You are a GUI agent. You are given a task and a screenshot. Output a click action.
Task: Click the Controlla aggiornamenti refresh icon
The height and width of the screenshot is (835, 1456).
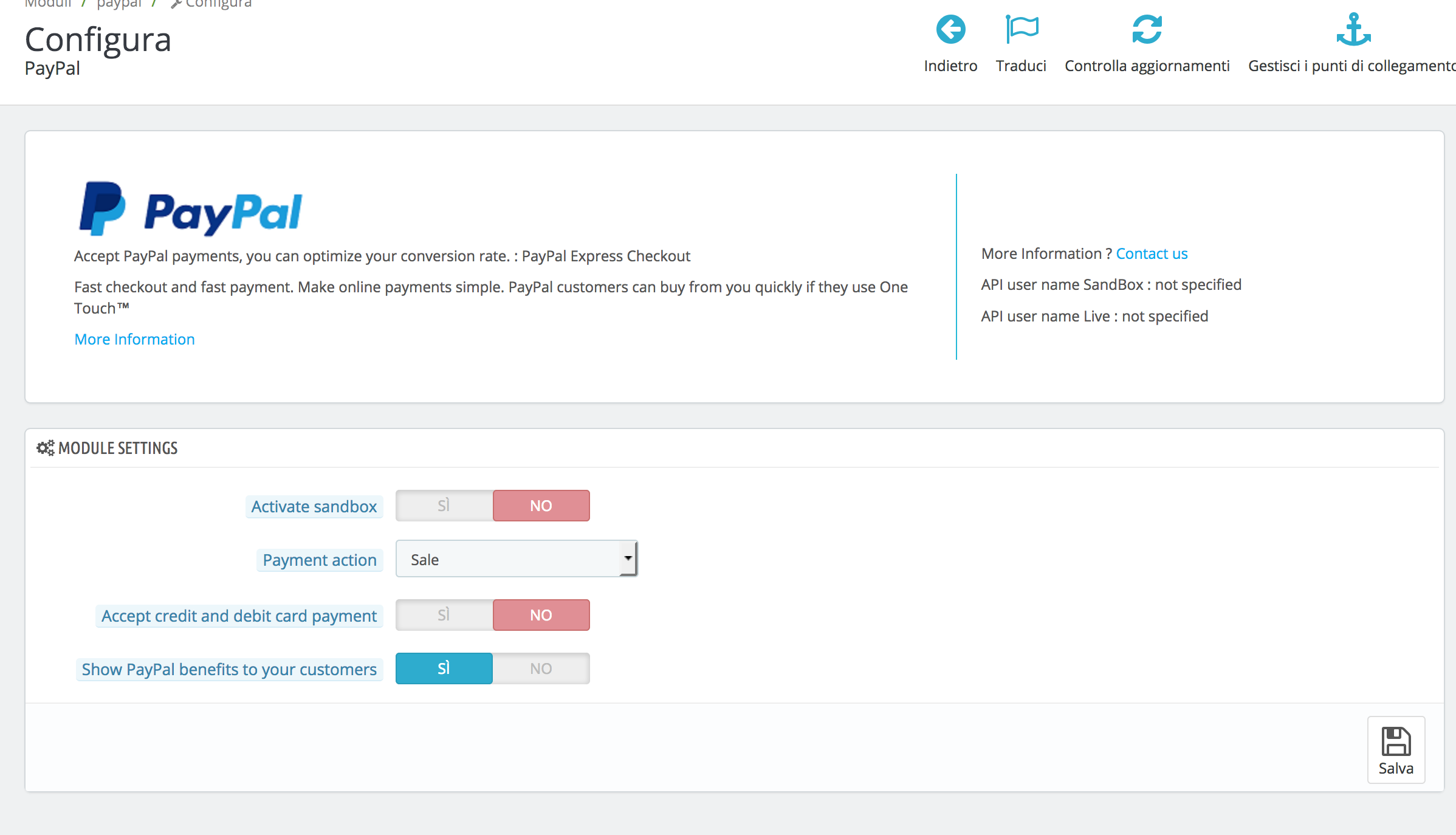pos(1147,29)
